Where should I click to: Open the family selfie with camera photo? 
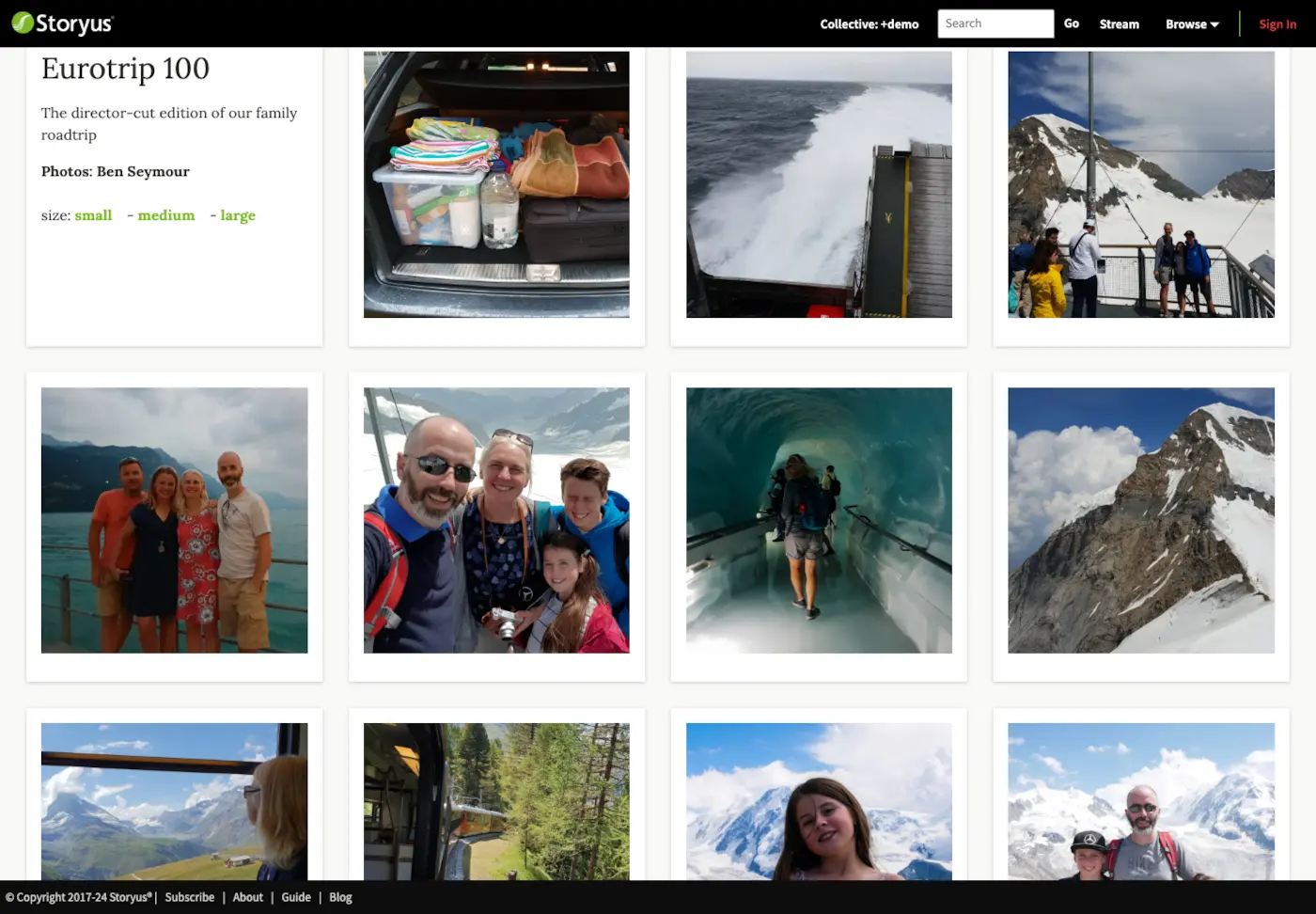[x=496, y=520]
